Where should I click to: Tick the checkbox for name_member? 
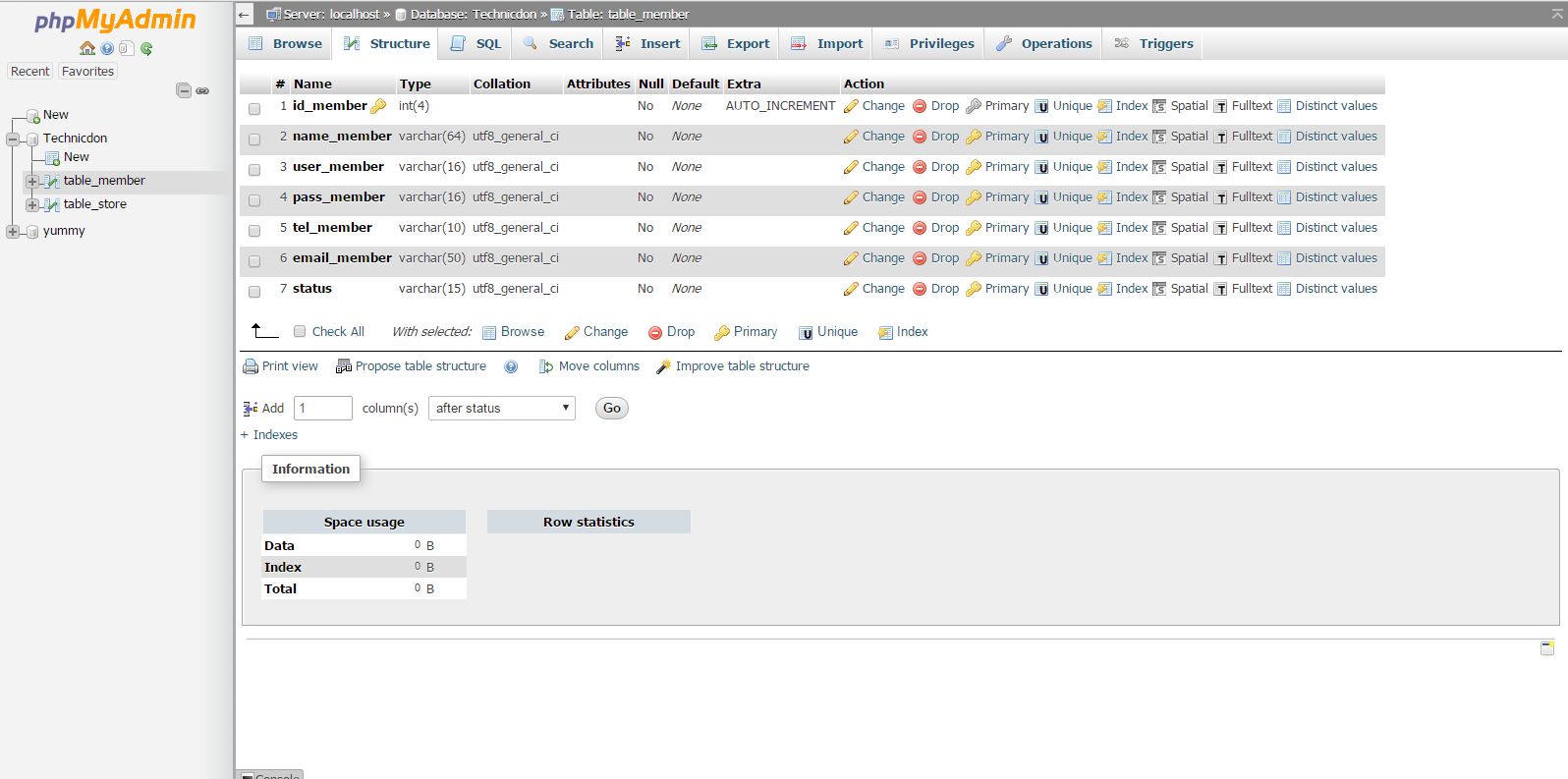[x=254, y=139]
